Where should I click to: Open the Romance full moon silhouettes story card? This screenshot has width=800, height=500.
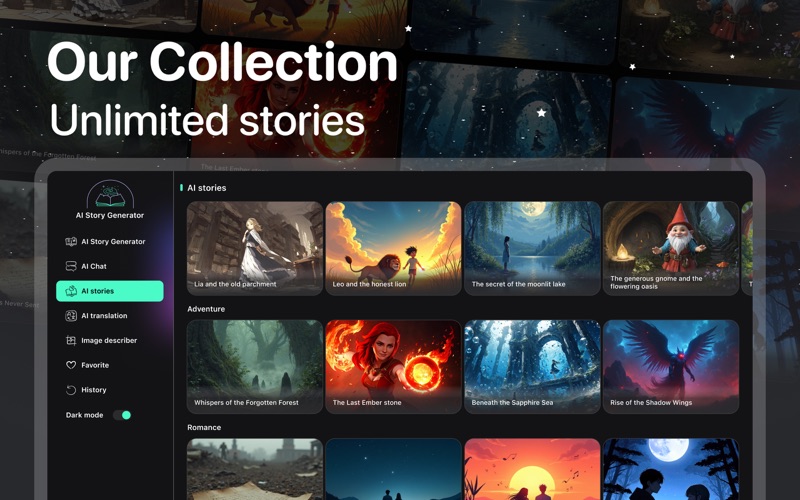coord(671,469)
